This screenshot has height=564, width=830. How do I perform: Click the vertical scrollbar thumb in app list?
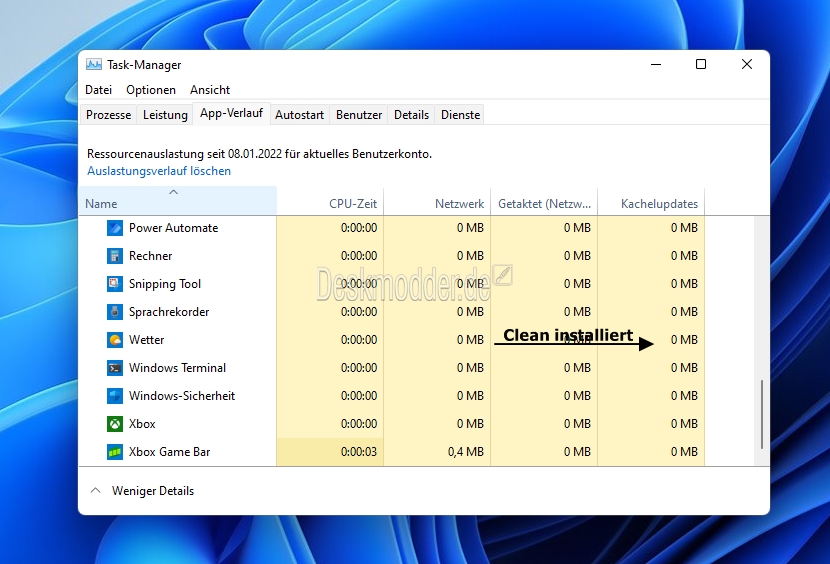click(x=762, y=414)
